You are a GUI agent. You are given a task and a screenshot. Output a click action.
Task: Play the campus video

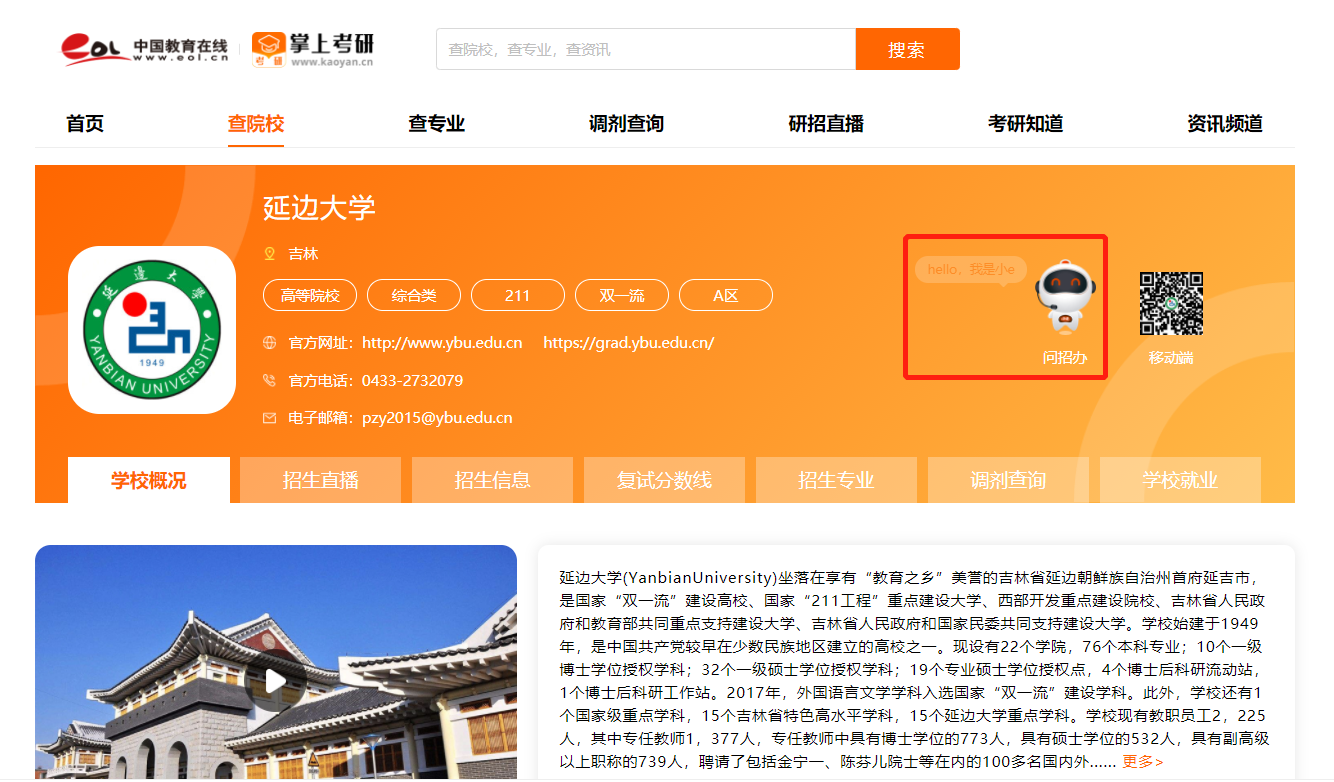275,681
